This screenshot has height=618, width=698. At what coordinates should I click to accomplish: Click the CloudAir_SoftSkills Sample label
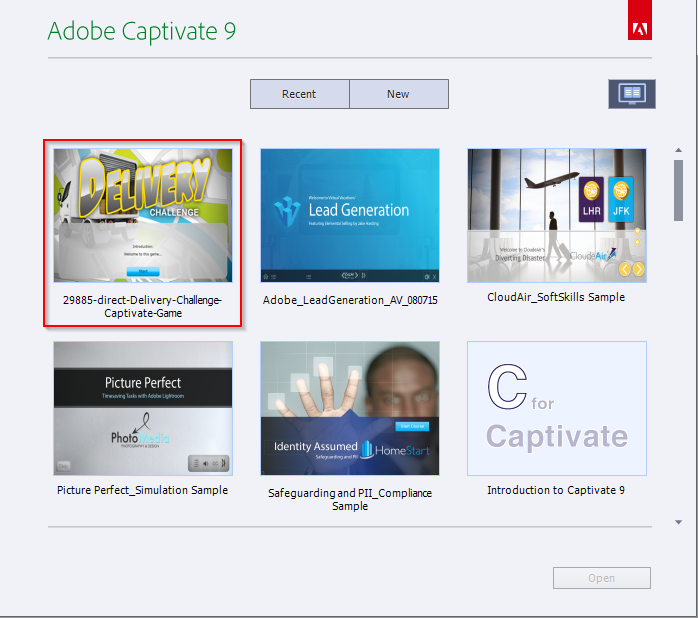(556, 297)
